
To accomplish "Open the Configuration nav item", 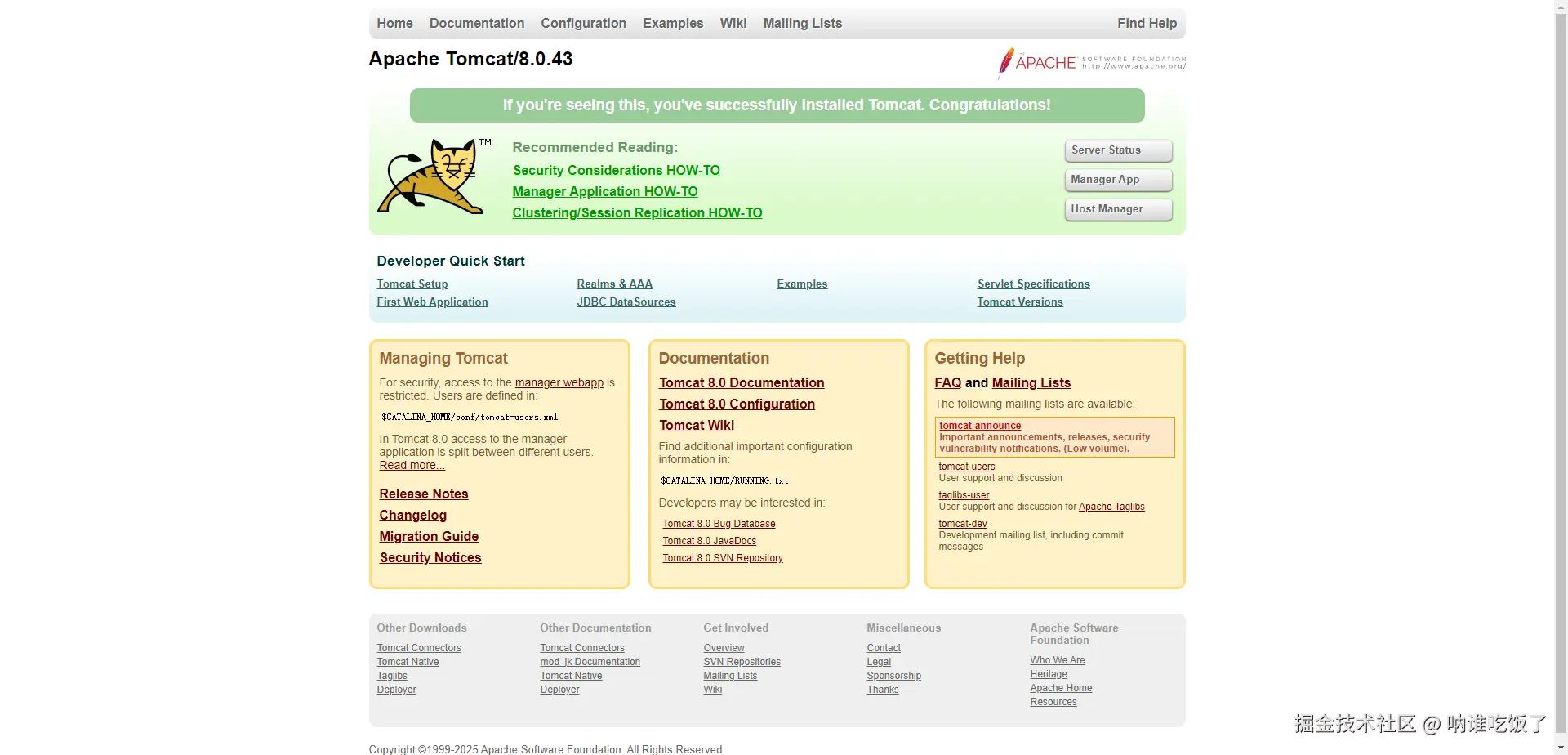I will click(583, 24).
